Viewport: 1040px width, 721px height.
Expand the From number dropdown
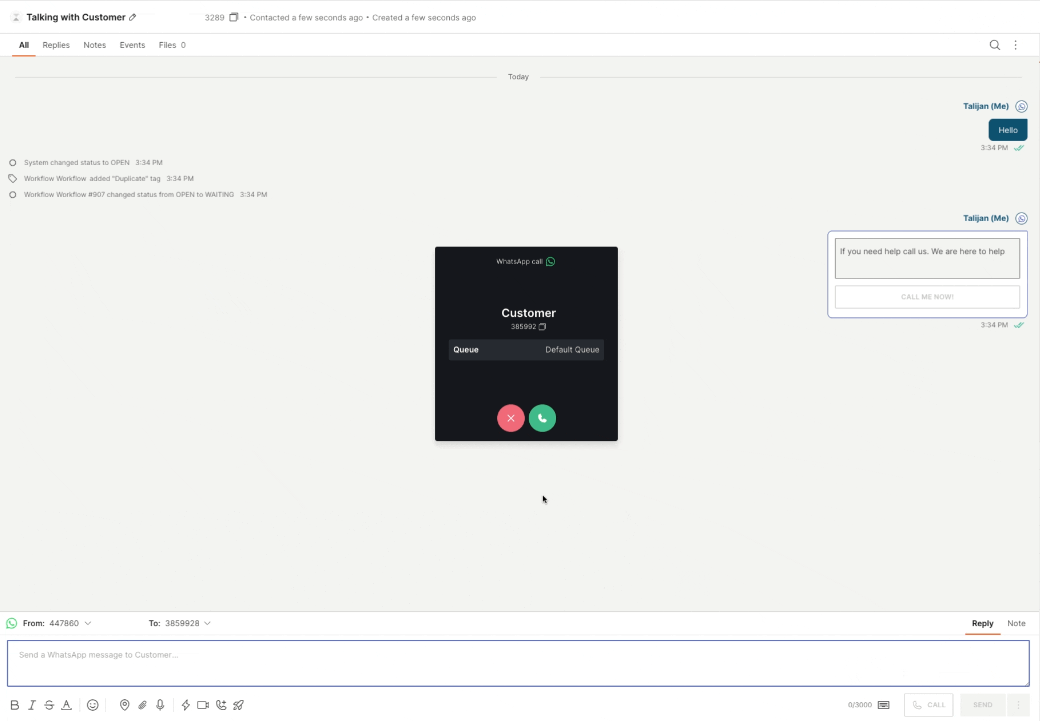88,623
